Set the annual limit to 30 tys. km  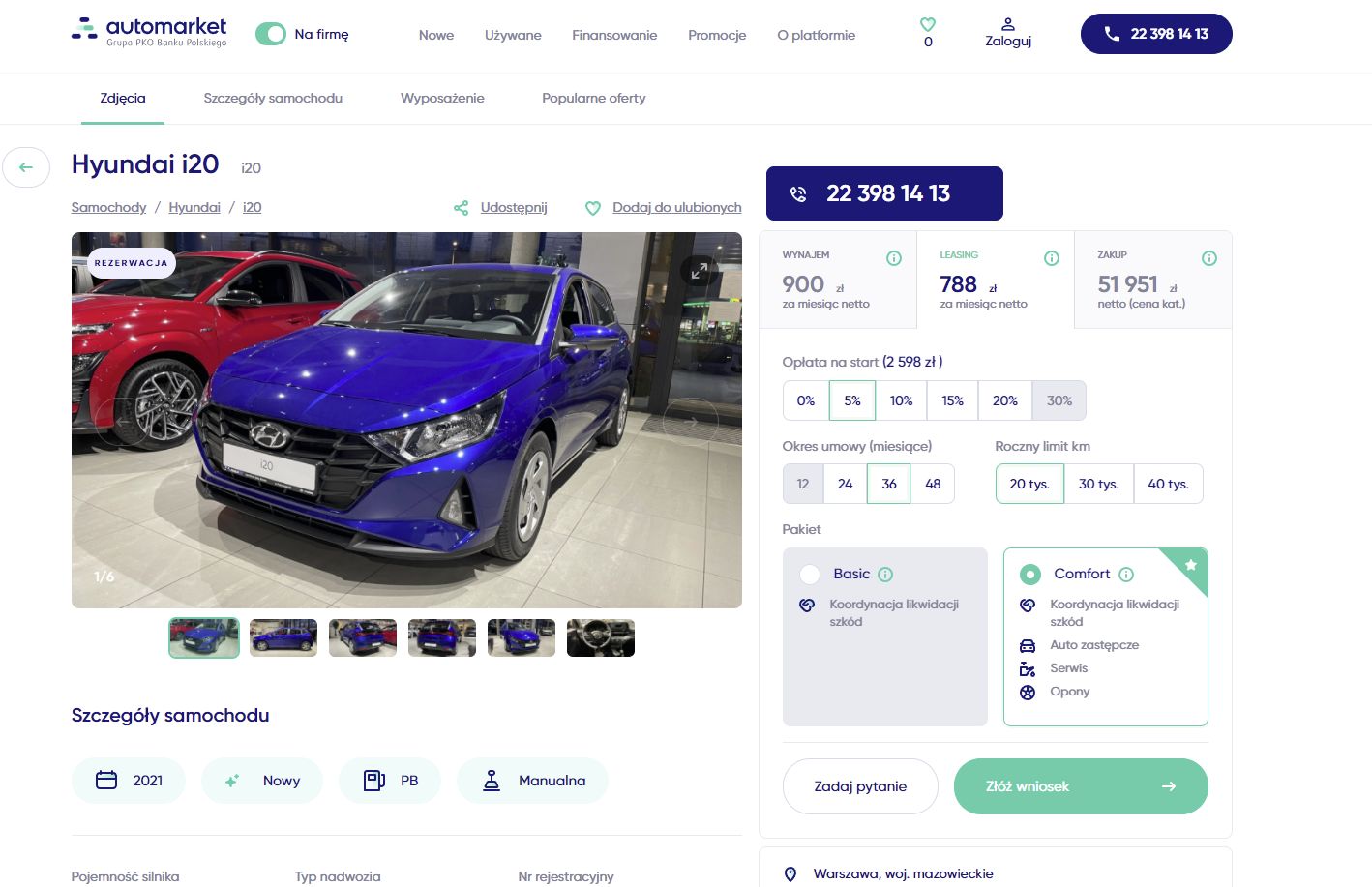1099,484
